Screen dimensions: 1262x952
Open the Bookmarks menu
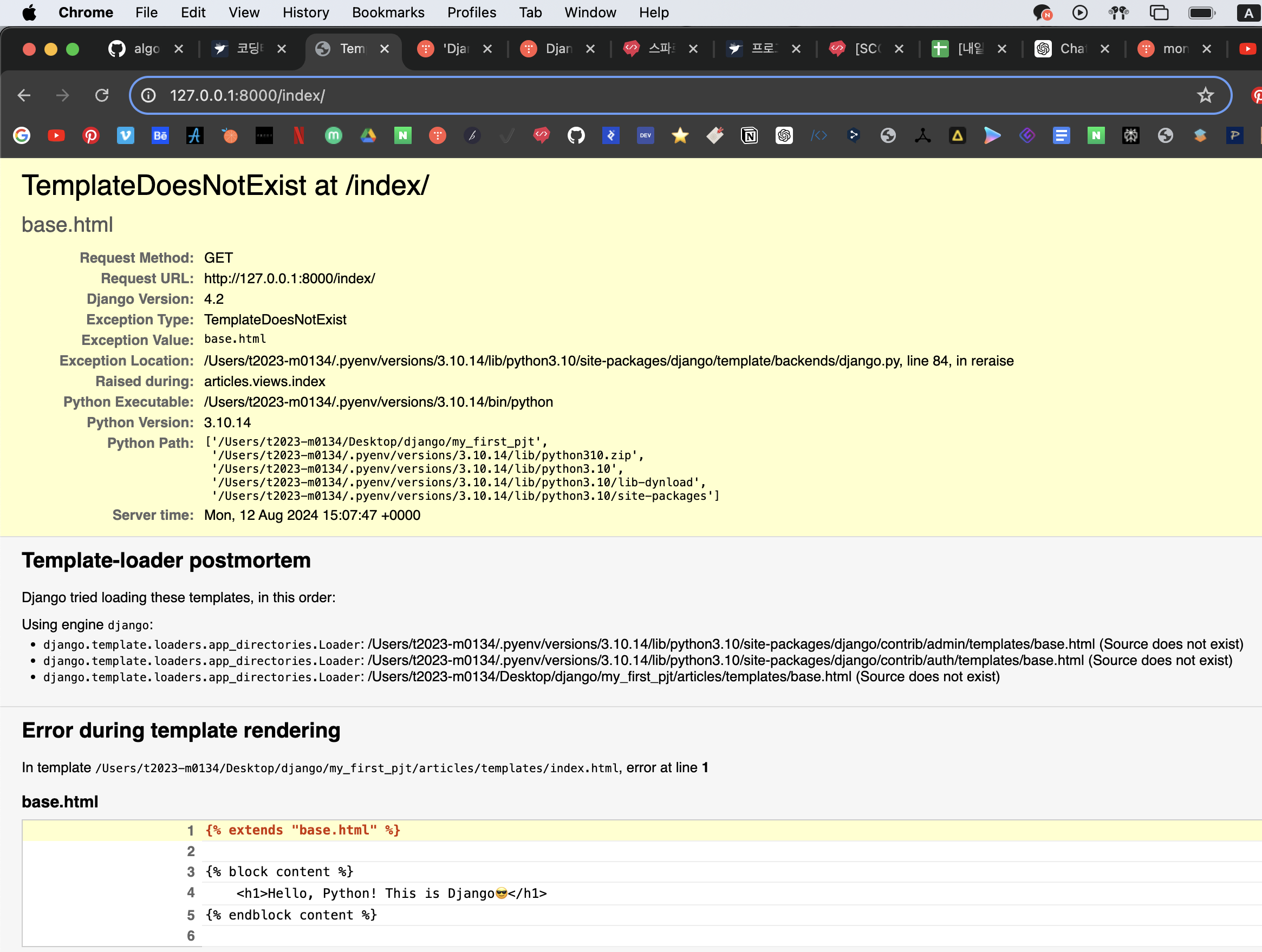coord(388,12)
